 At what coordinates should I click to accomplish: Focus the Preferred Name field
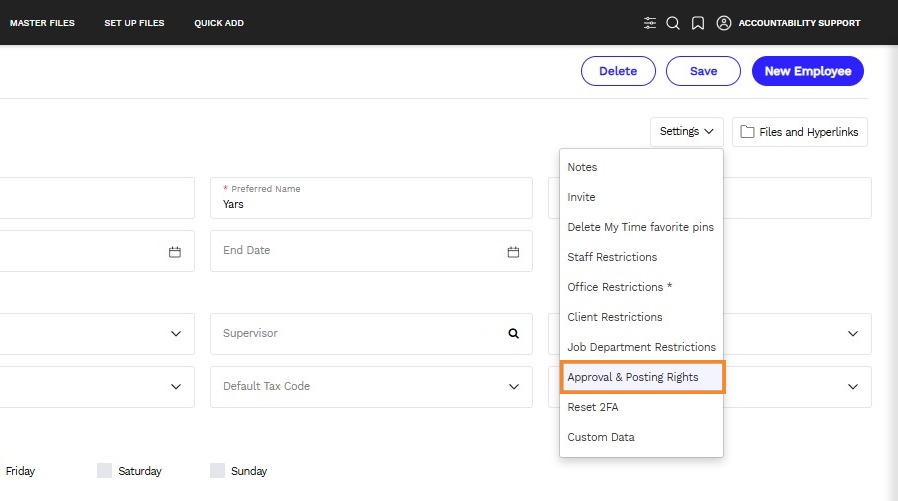pos(371,198)
